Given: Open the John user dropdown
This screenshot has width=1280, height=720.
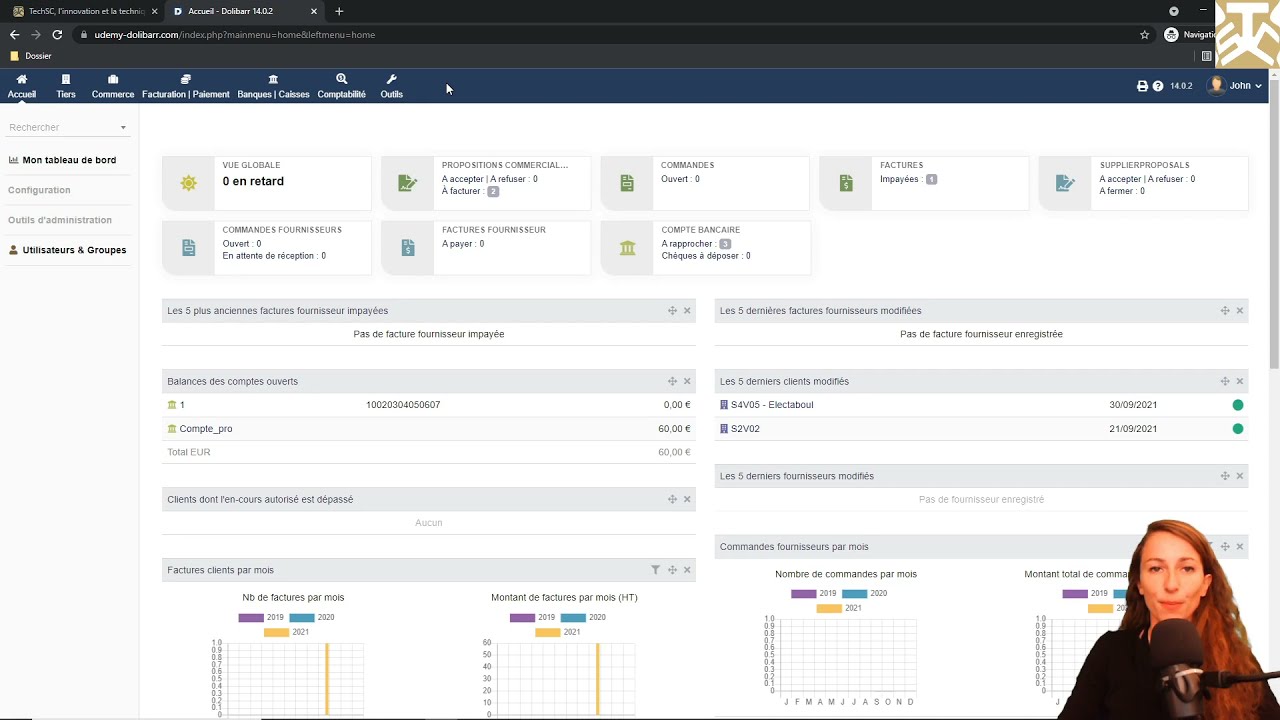Looking at the screenshot, I should [x=1235, y=86].
